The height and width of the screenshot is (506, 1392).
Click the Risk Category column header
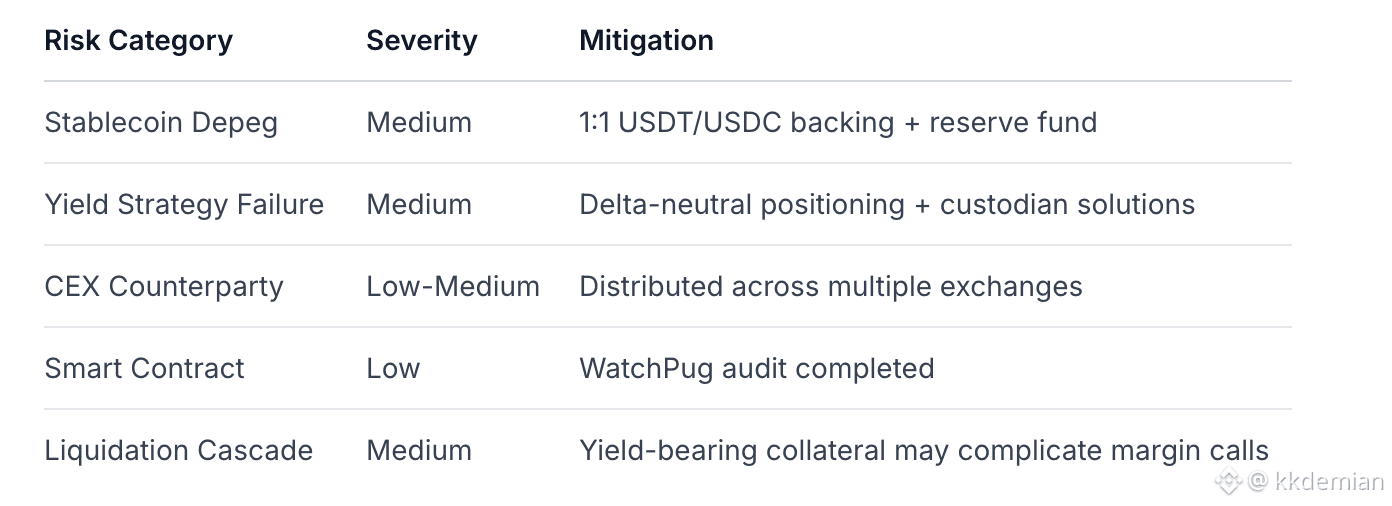[138, 41]
